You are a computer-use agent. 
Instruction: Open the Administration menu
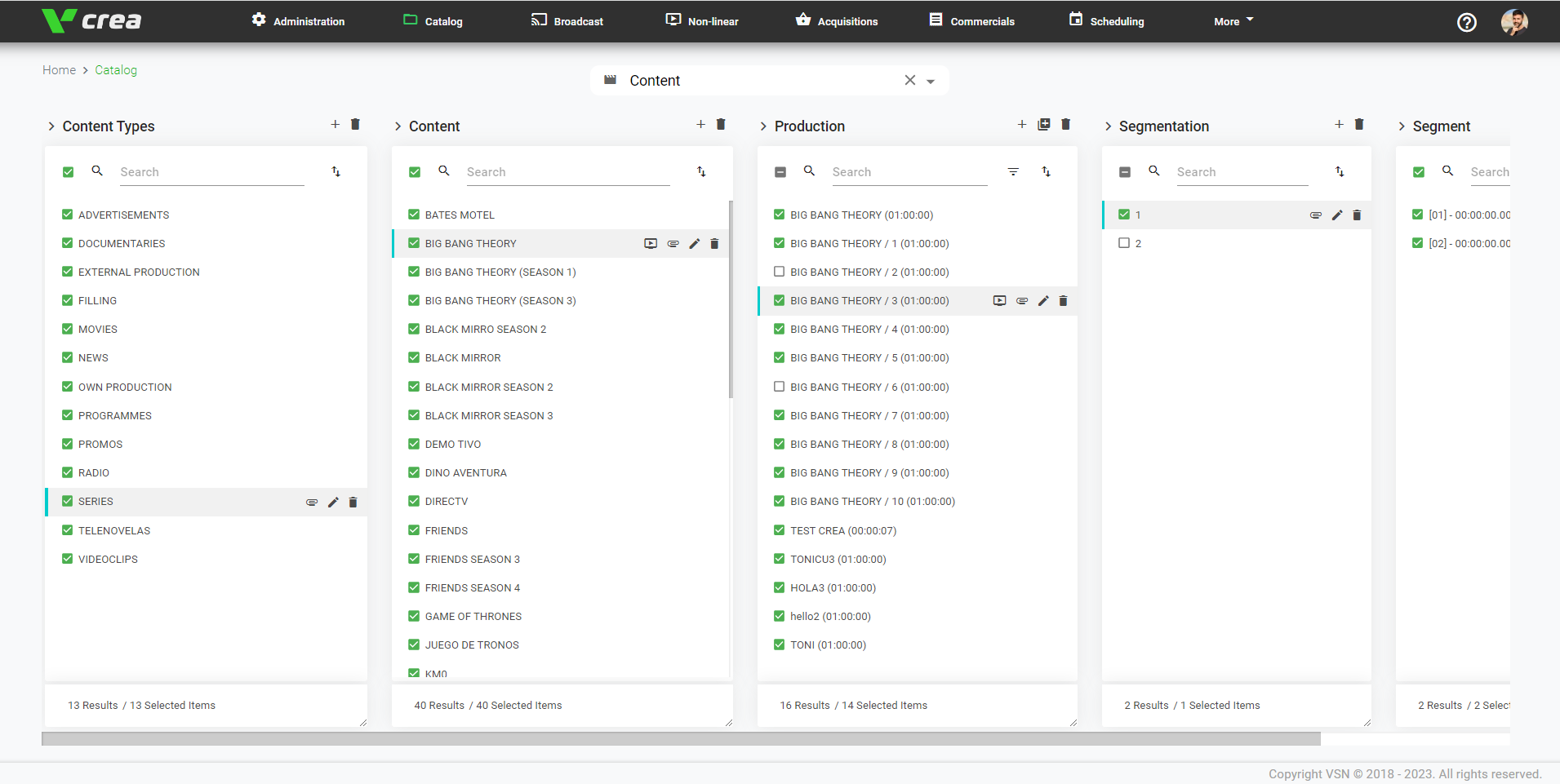point(298,20)
